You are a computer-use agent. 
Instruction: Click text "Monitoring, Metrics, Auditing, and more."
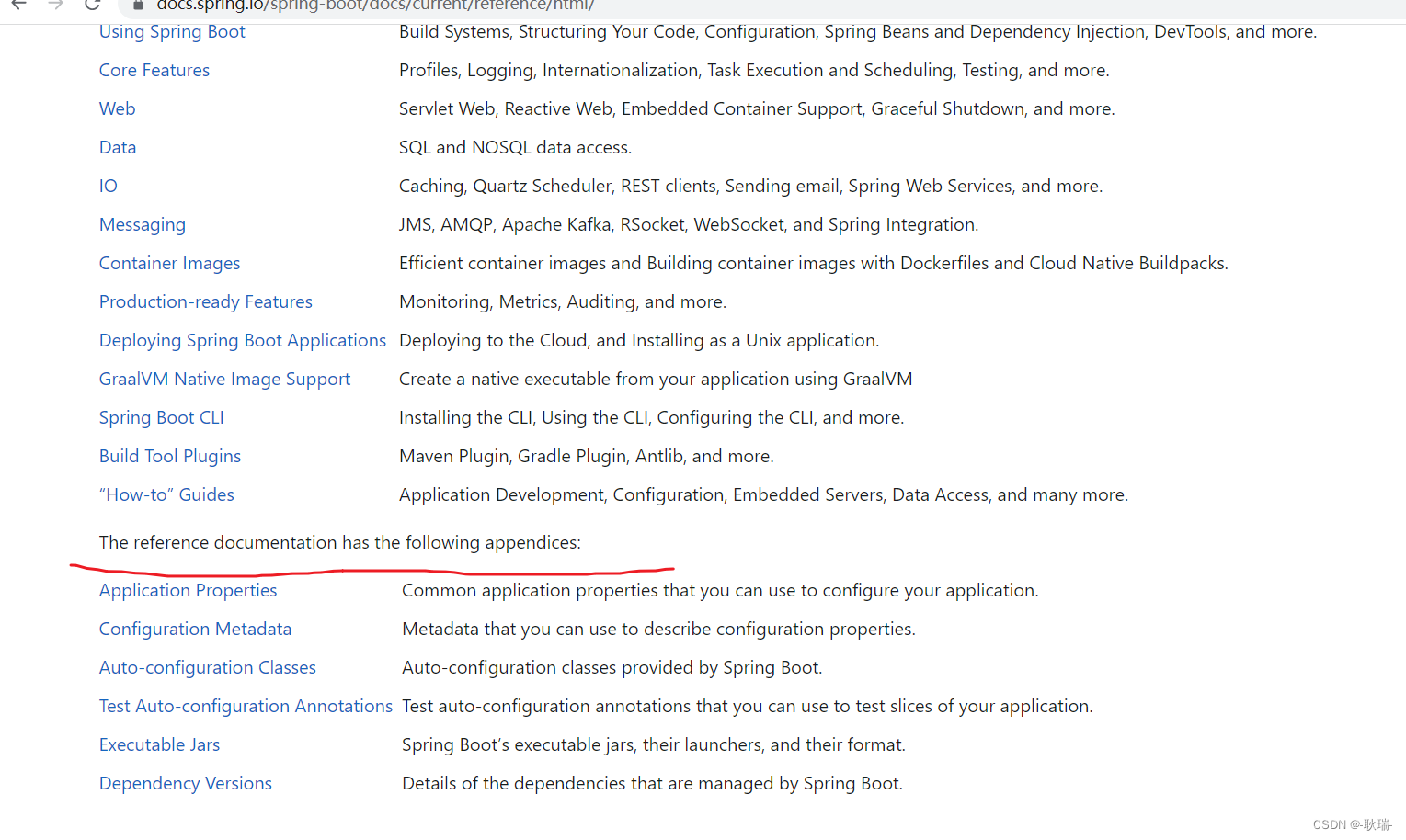563,302
